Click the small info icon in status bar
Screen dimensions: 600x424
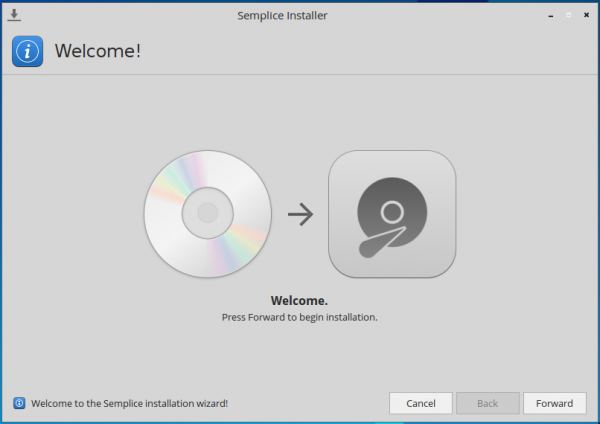tap(20, 403)
